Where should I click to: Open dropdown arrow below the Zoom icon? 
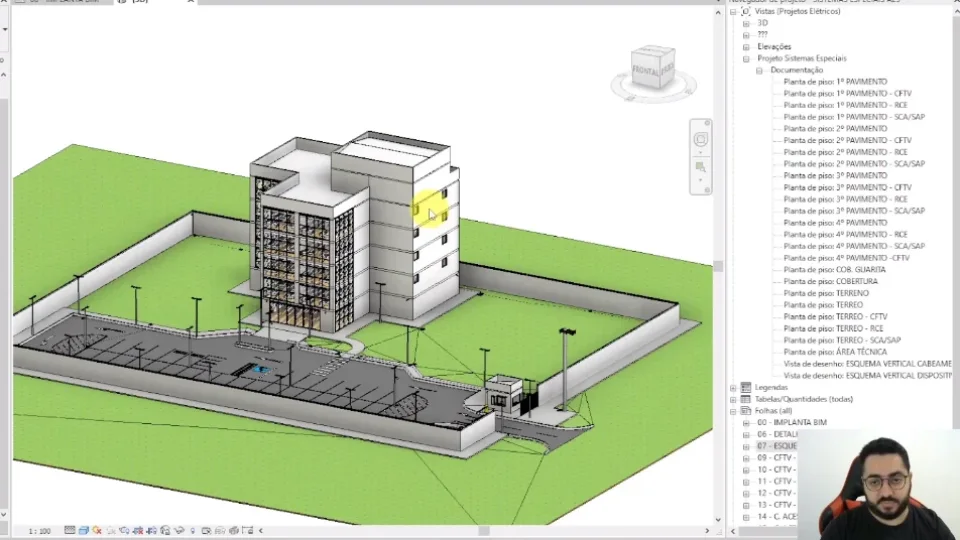coord(700,181)
